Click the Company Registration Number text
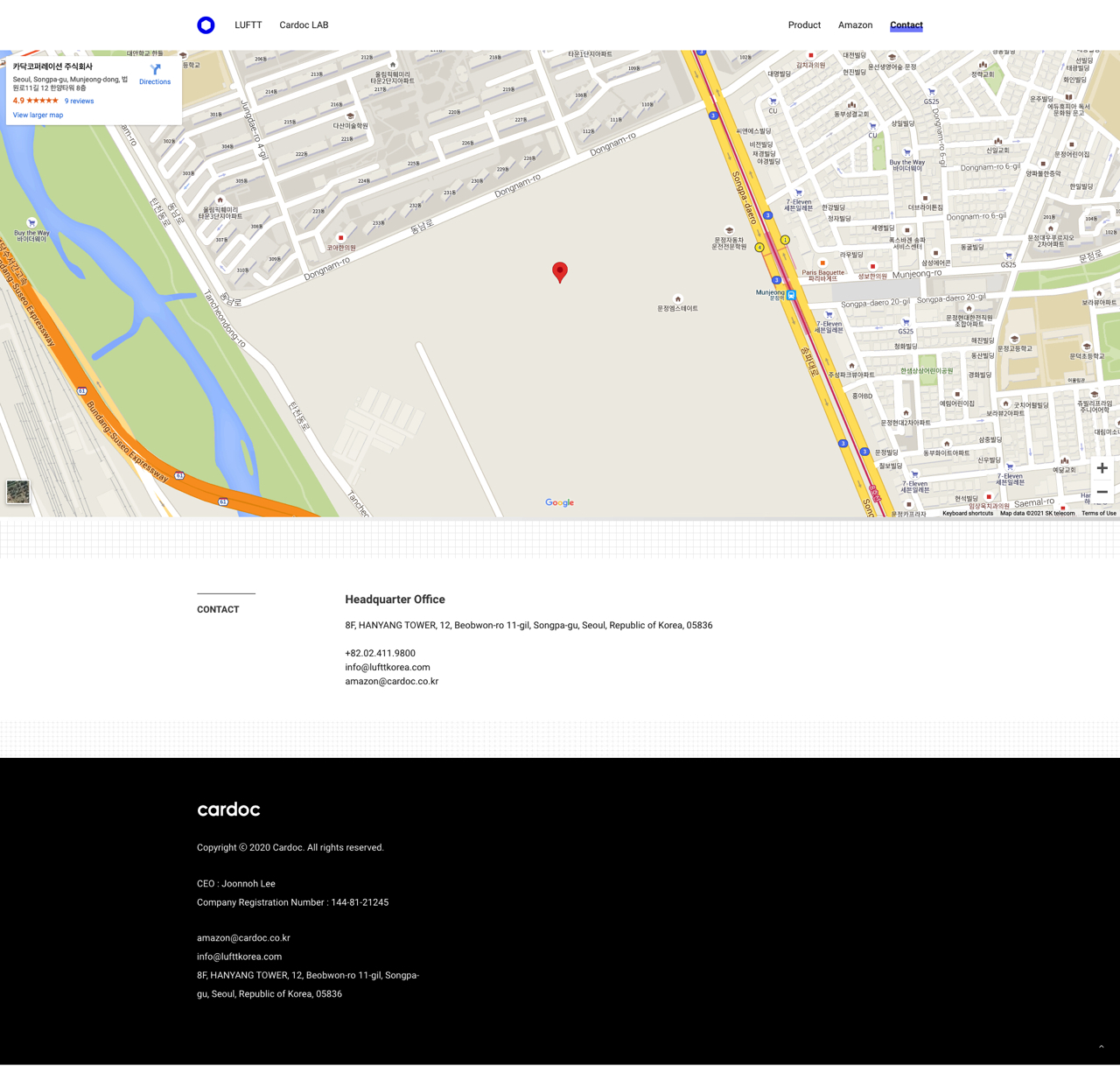Image resolution: width=1120 pixels, height=1066 pixels. click(x=292, y=902)
